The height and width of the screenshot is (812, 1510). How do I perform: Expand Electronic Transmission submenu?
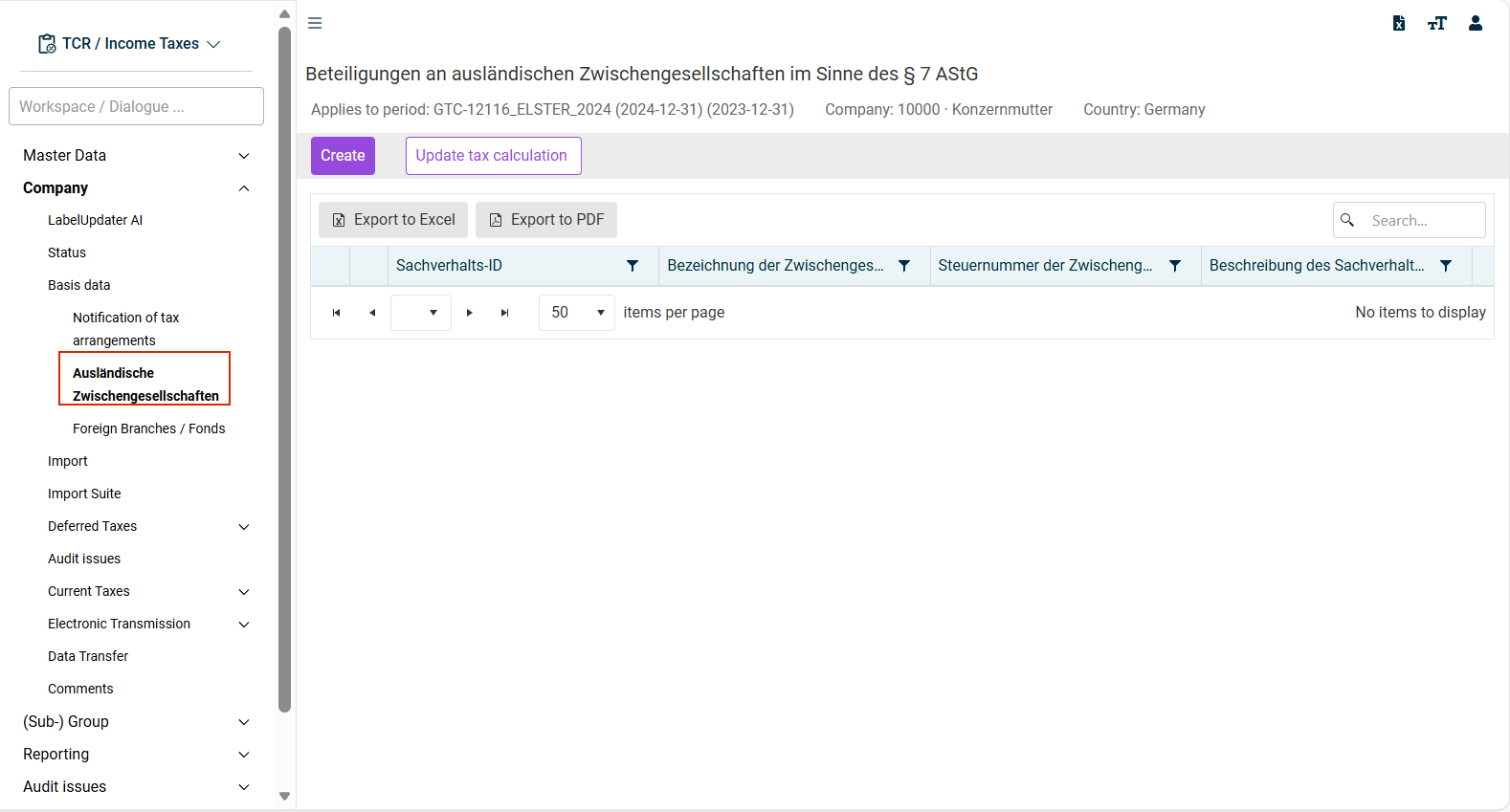point(244,625)
